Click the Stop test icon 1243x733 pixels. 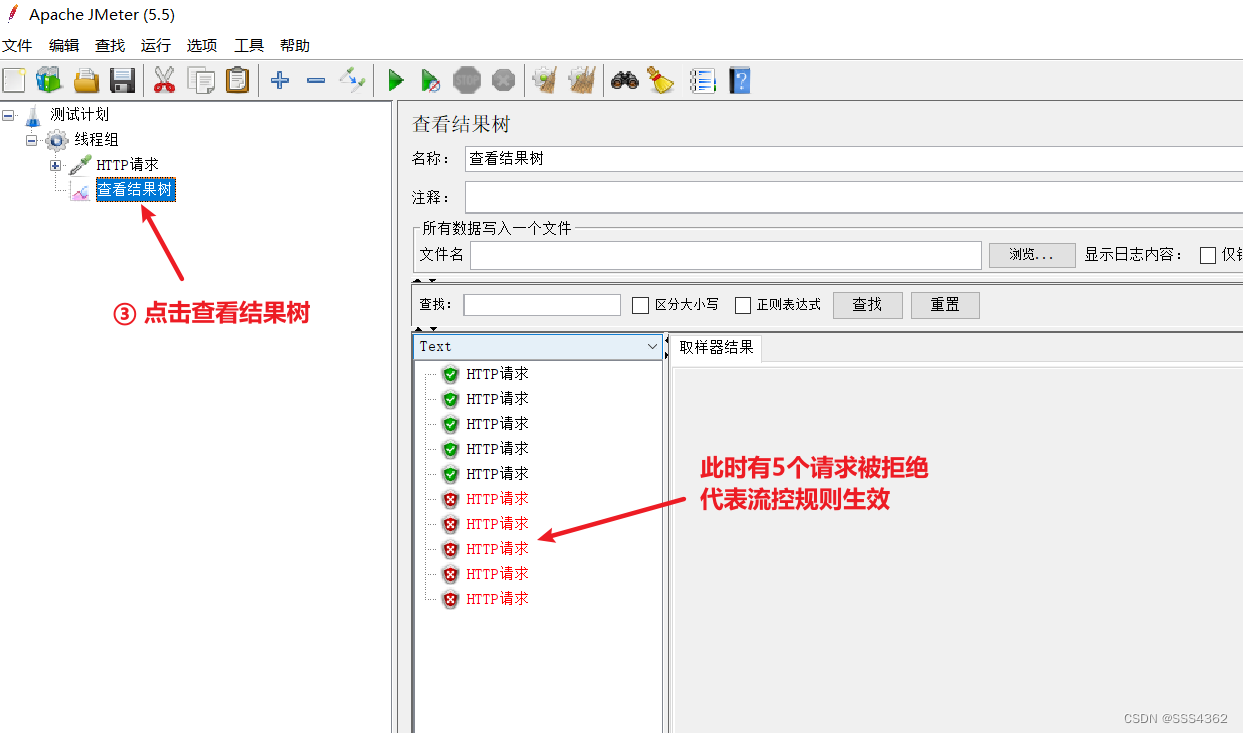click(466, 80)
